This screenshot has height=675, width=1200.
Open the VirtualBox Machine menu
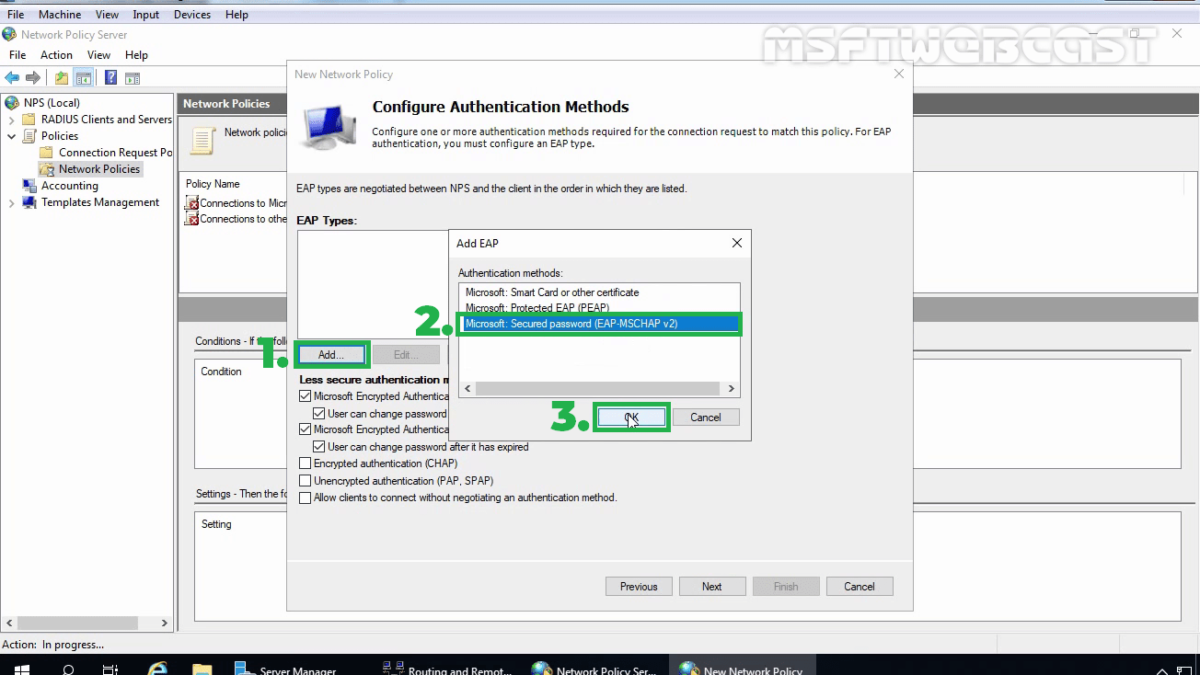pyautogui.click(x=60, y=15)
